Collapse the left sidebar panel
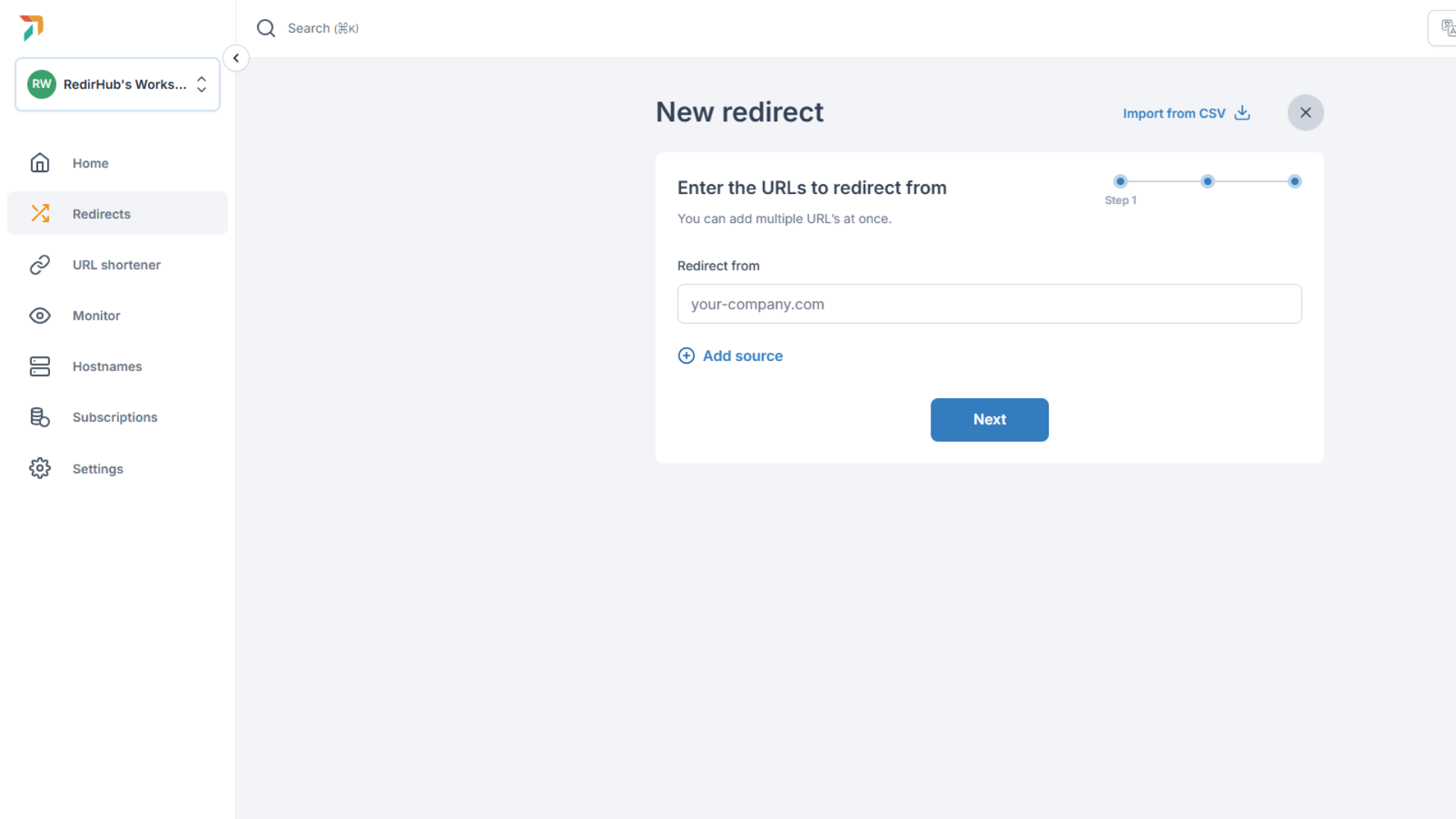Image resolution: width=1456 pixels, height=819 pixels. pos(236,58)
